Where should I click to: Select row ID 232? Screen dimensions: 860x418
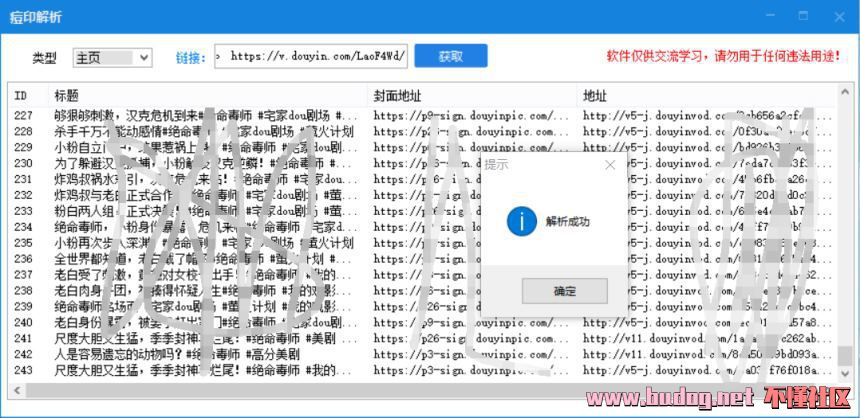tap(422, 195)
